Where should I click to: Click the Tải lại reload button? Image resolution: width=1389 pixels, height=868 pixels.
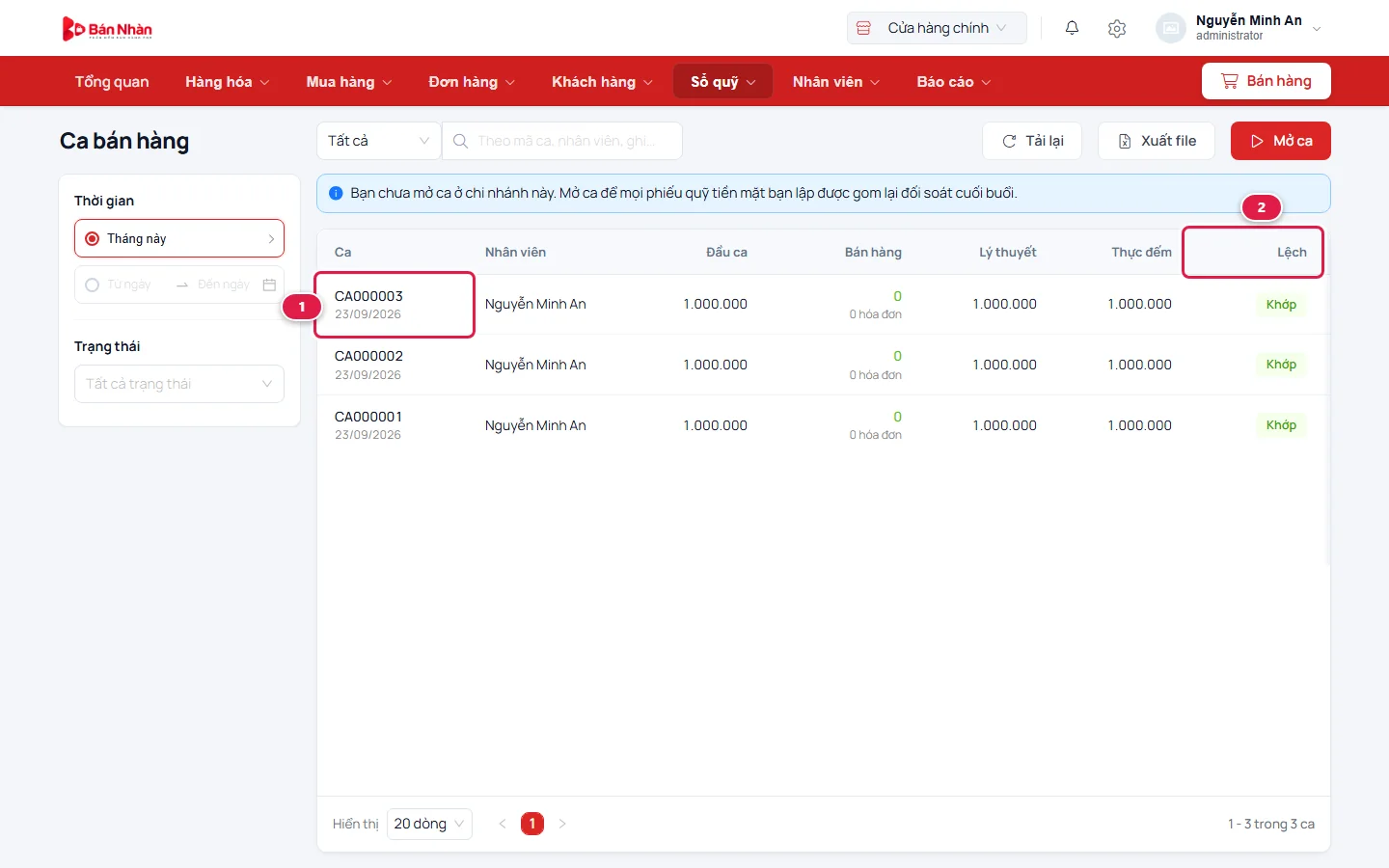click(x=1032, y=141)
